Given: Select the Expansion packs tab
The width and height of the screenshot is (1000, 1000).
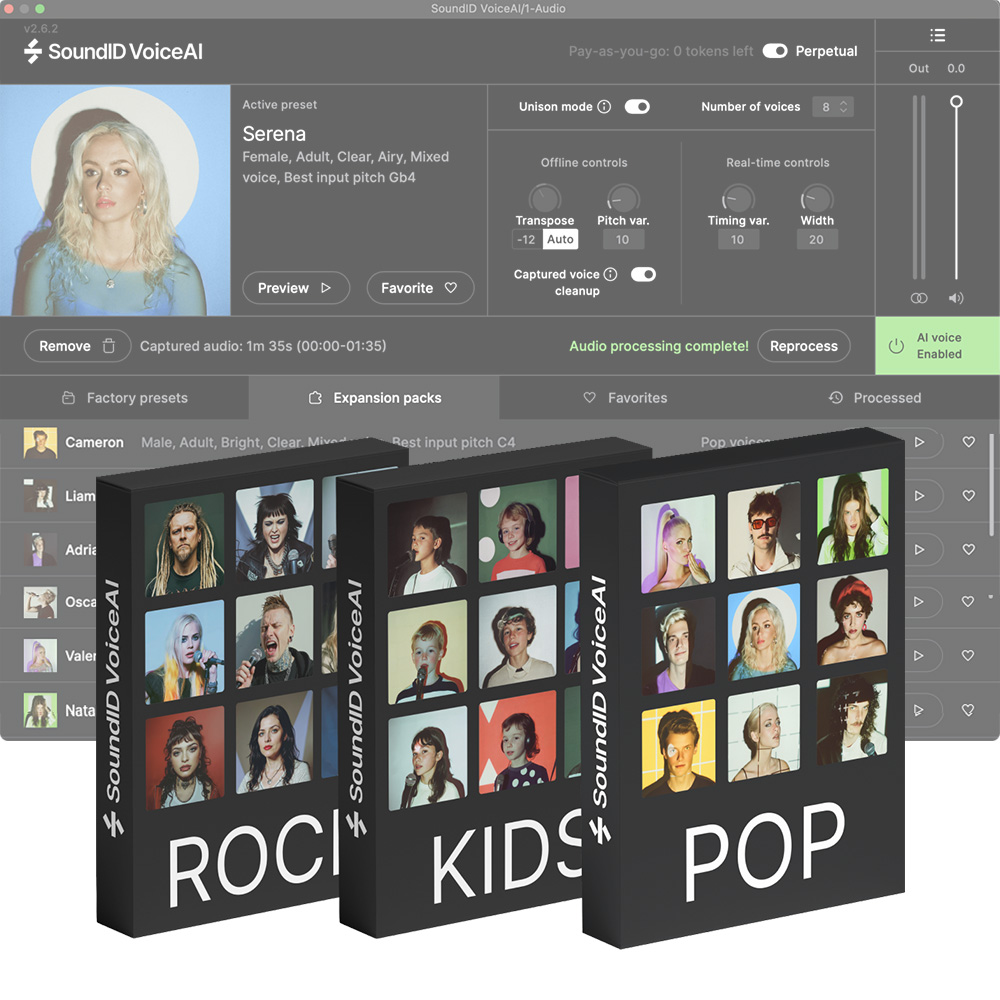Looking at the screenshot, I should [x=374, y=398].
